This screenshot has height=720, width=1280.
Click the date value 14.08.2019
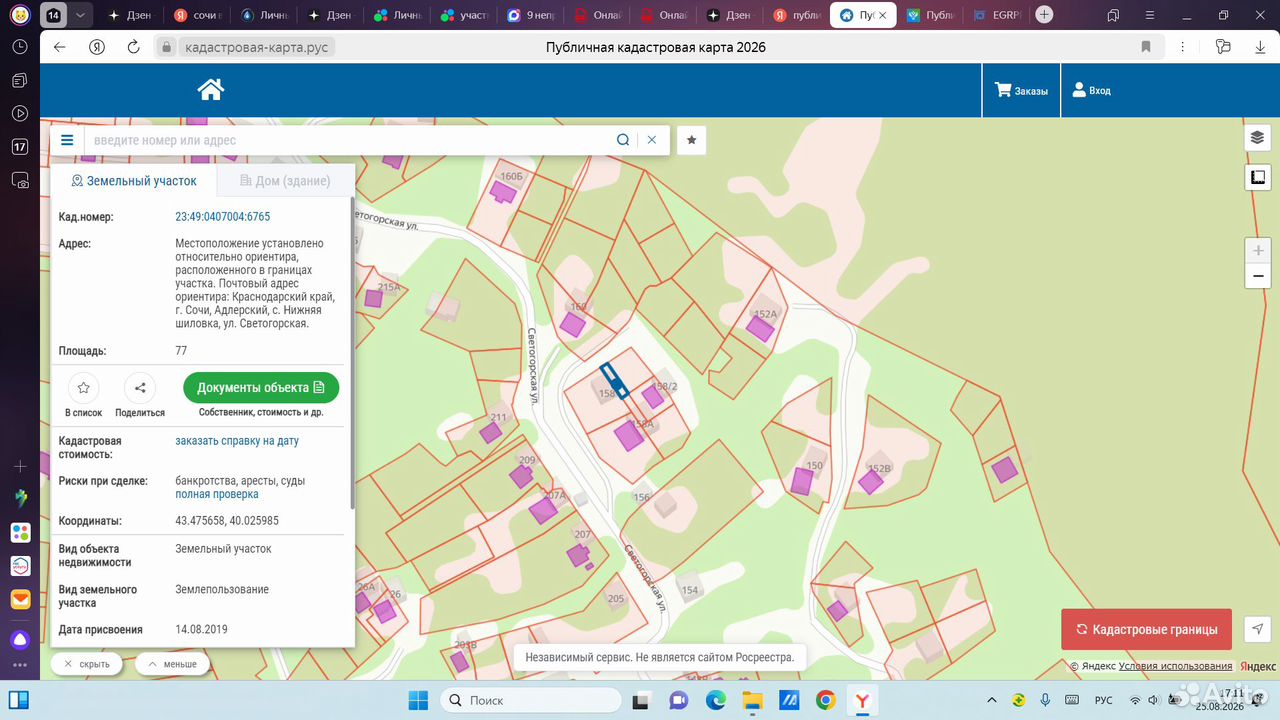(201, 630)
